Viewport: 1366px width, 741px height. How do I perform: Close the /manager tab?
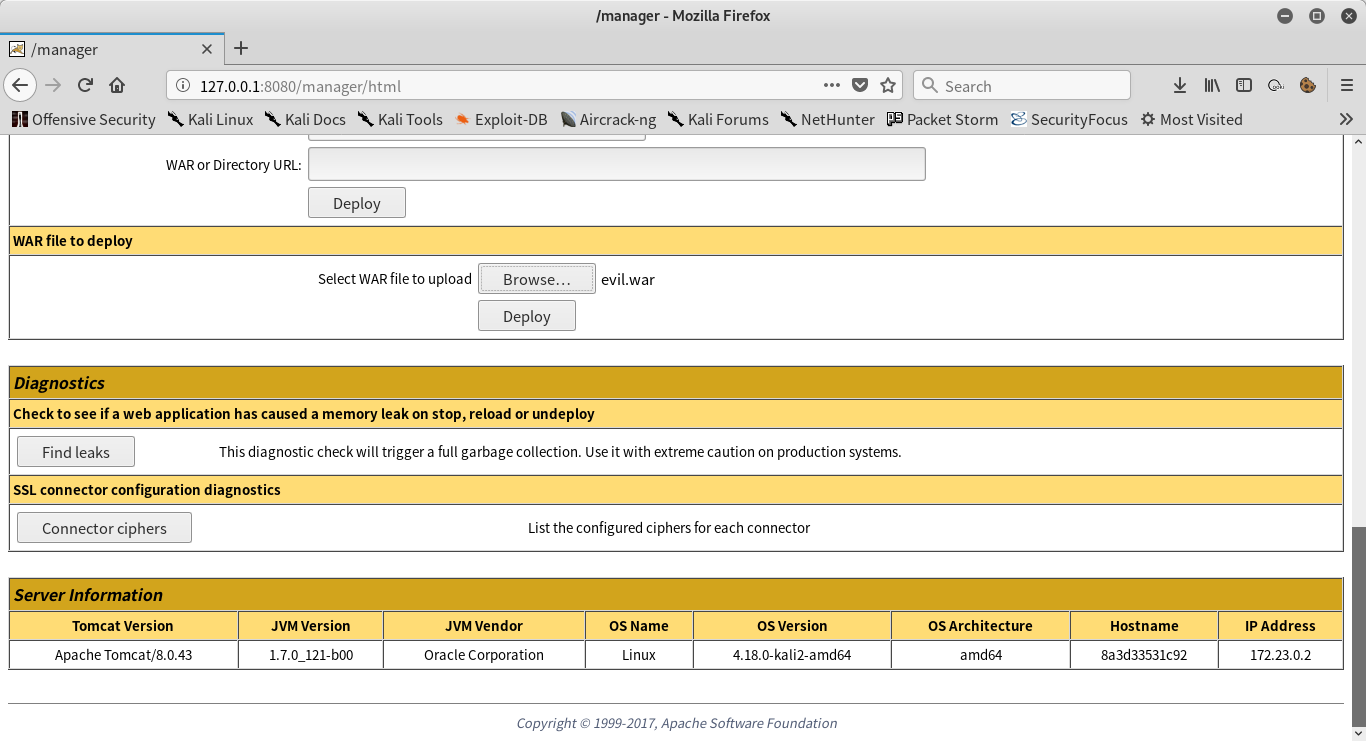(207, 49)
